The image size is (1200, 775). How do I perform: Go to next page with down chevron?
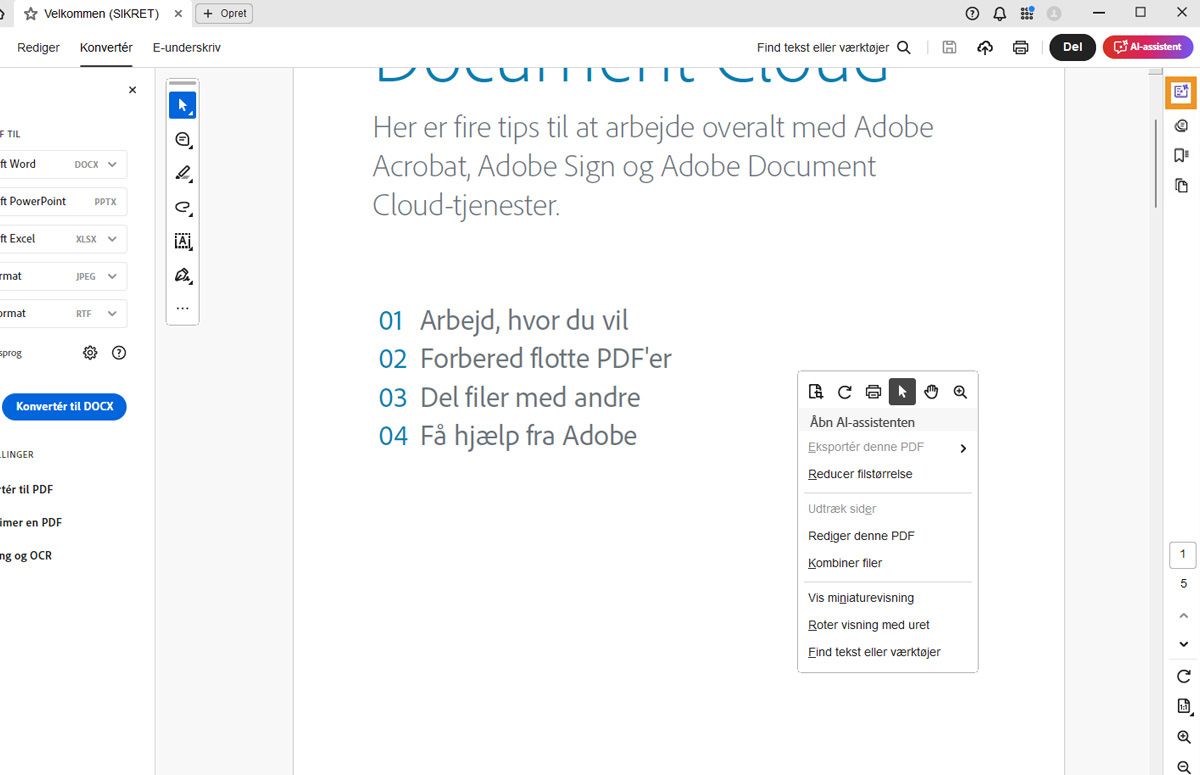(x=1183, y=645)
